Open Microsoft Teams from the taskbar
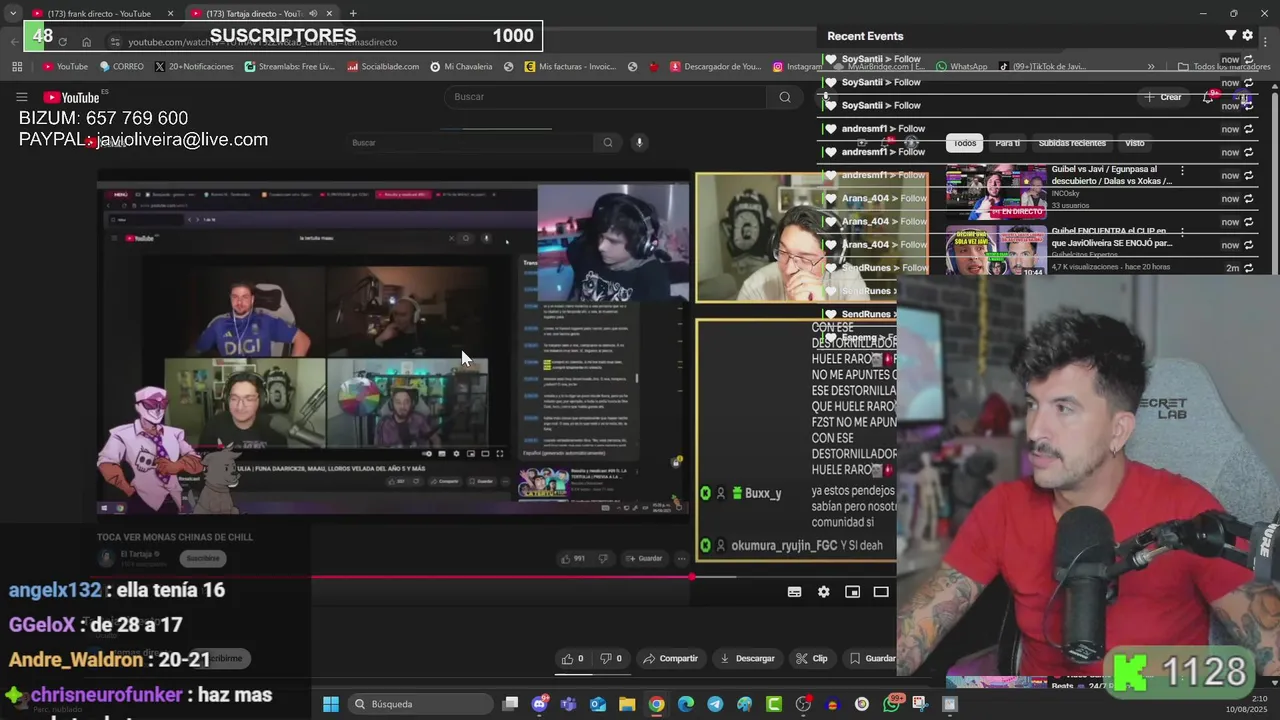Viewport: 1280px width, 720px height. click(x=569, y=704)
